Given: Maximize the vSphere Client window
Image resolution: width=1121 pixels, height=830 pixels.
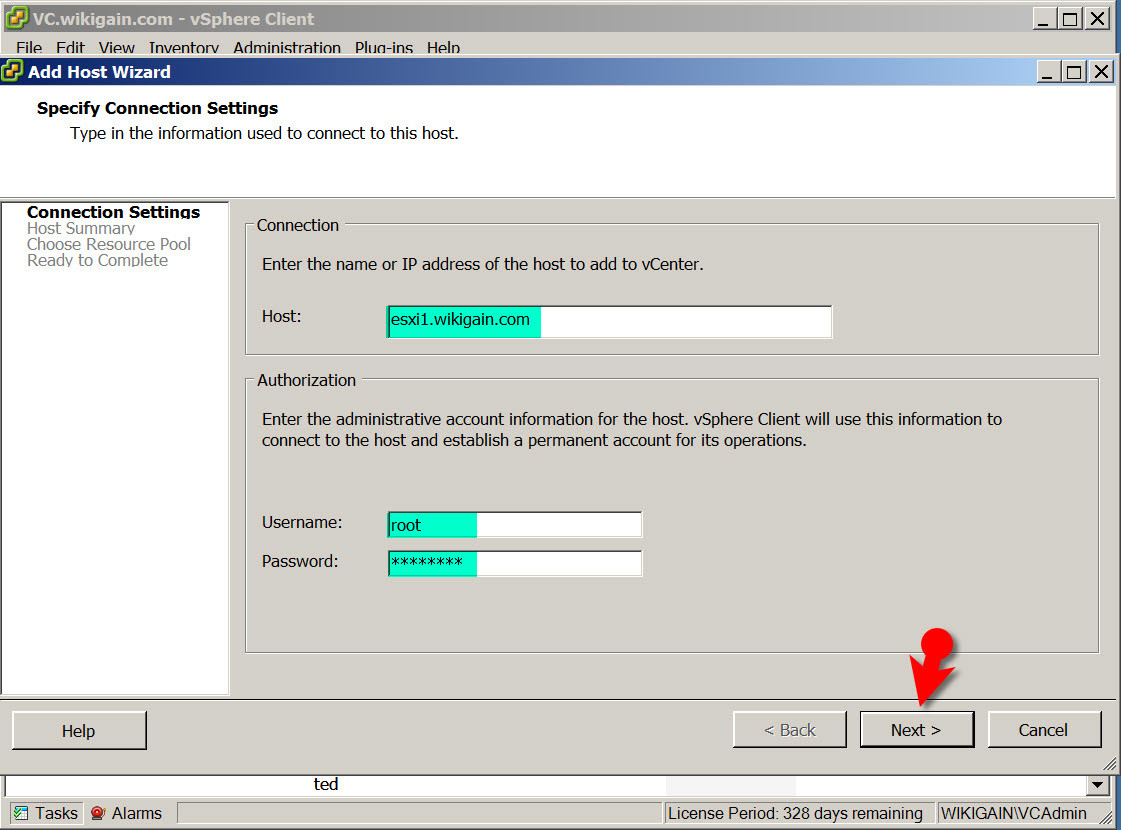Looking at the screenshot, I should pos(1070,19).
